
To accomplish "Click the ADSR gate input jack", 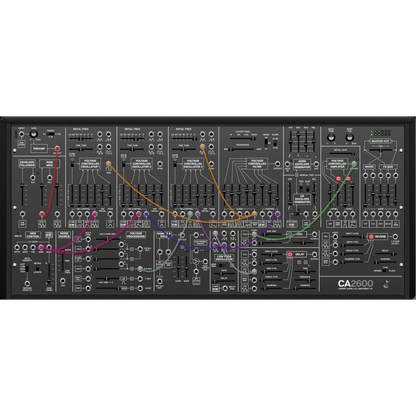I will pos(287,164).
